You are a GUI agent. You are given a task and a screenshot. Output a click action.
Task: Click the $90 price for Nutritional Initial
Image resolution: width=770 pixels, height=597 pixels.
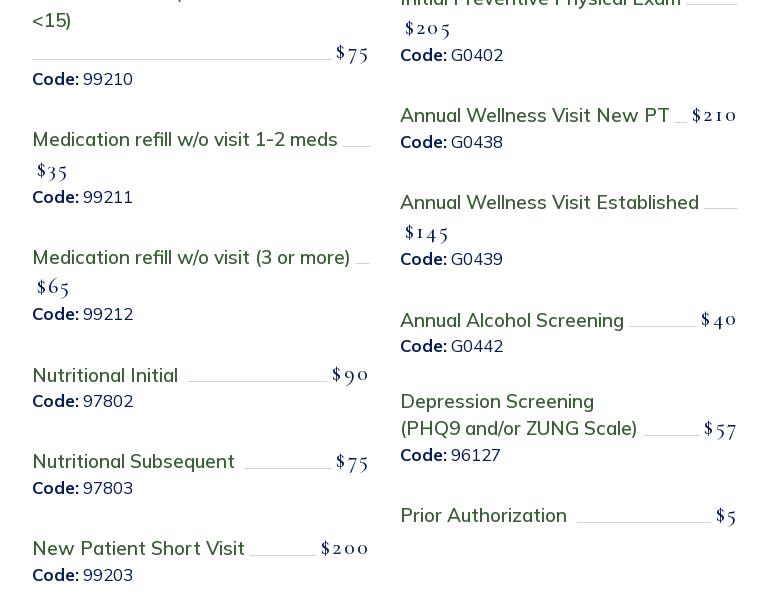pos(350,375)
